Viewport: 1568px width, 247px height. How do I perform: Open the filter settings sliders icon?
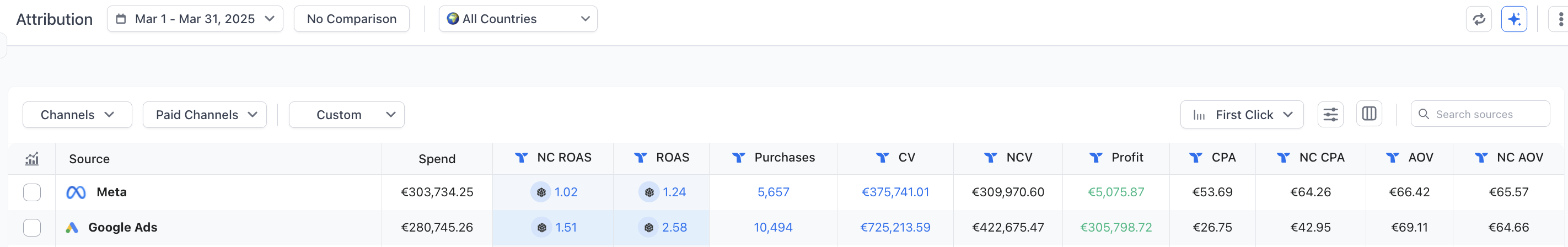(x=1330, y=114)
